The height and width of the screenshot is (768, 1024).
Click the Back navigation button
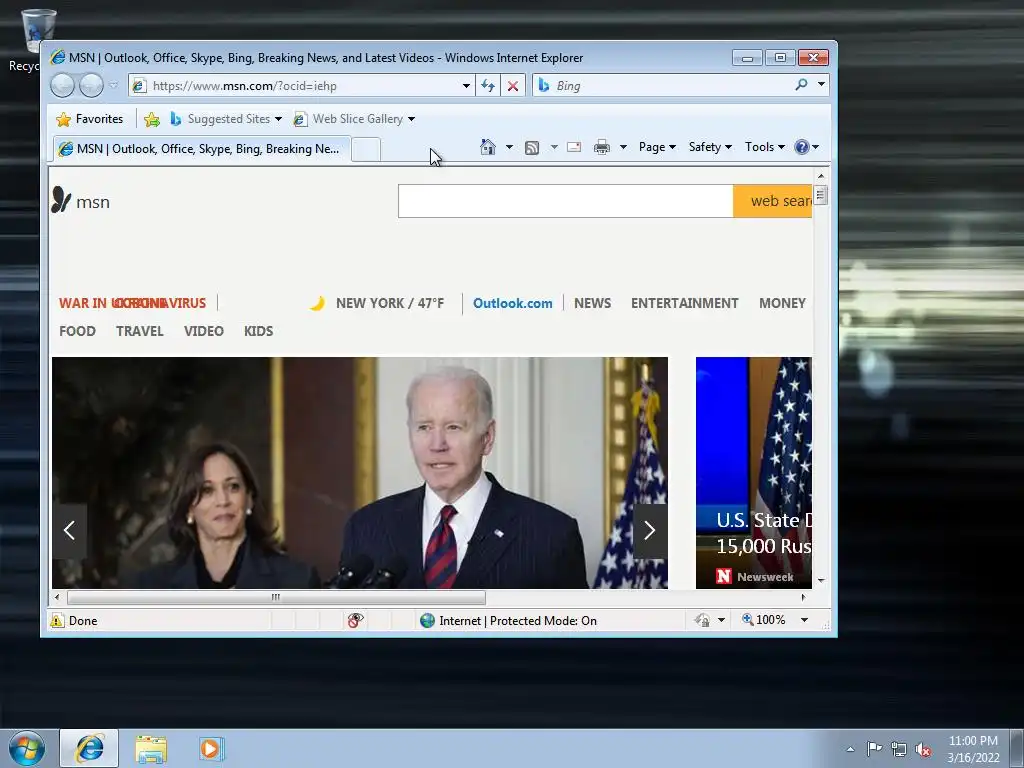63,86
